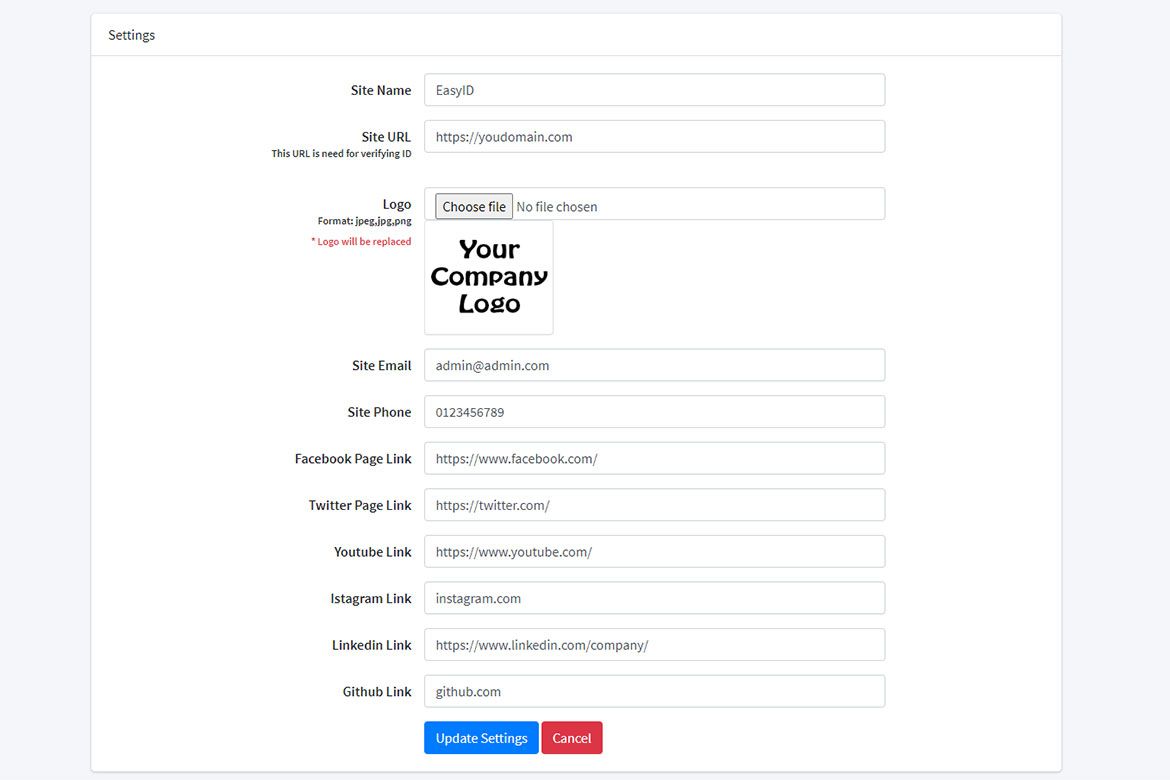Click into the Site Phone field

pyautogui.click(x=654, y=412)
